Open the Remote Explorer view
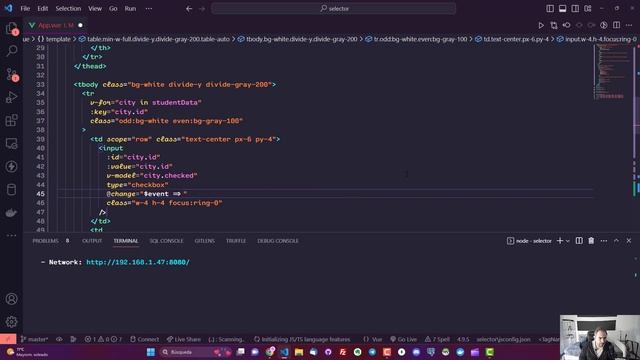The width and height of the screenshot is (640, 360). click(x=11, y=143)
